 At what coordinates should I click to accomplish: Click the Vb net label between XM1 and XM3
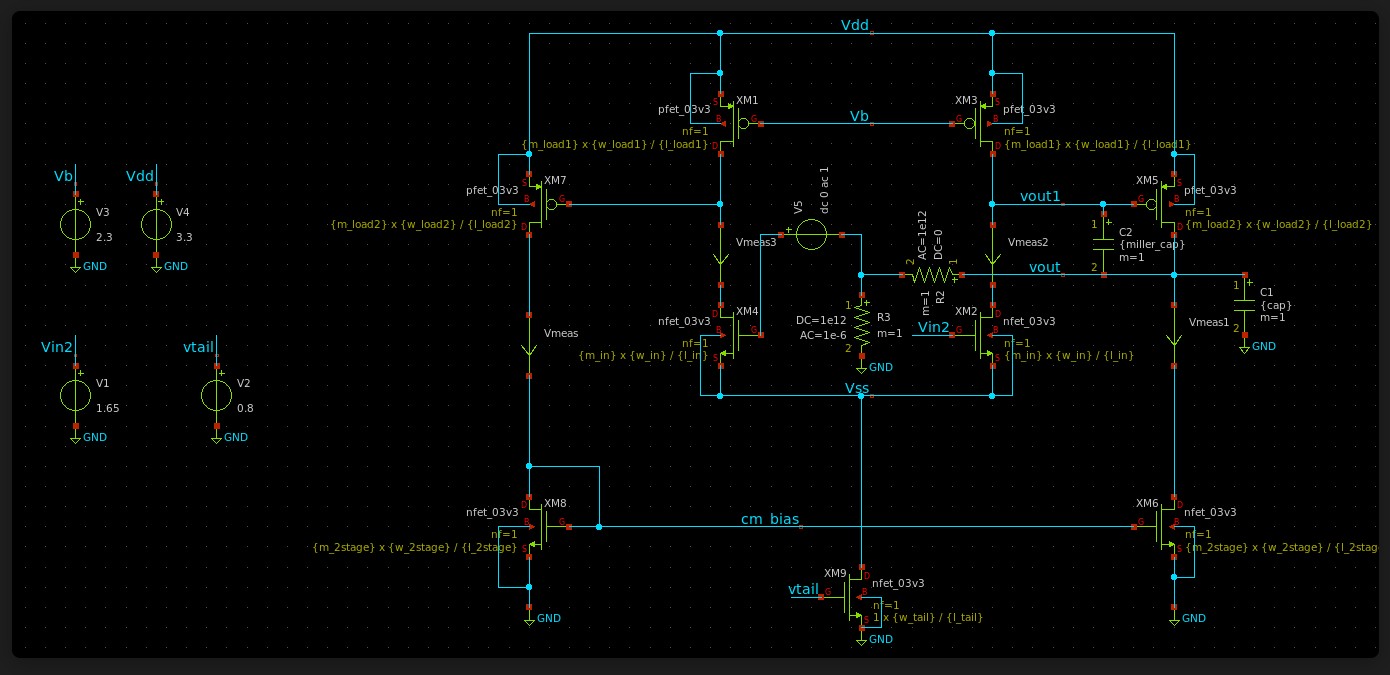[x=860, y=117]
